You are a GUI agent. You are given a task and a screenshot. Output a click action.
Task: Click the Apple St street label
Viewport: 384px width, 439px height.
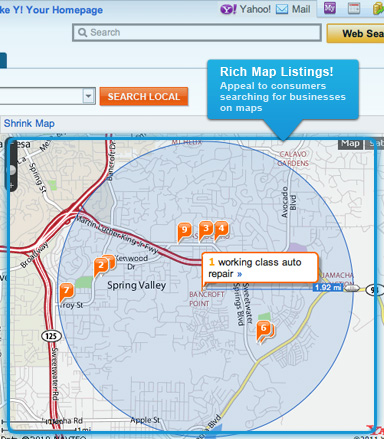[x=145, y=420]
